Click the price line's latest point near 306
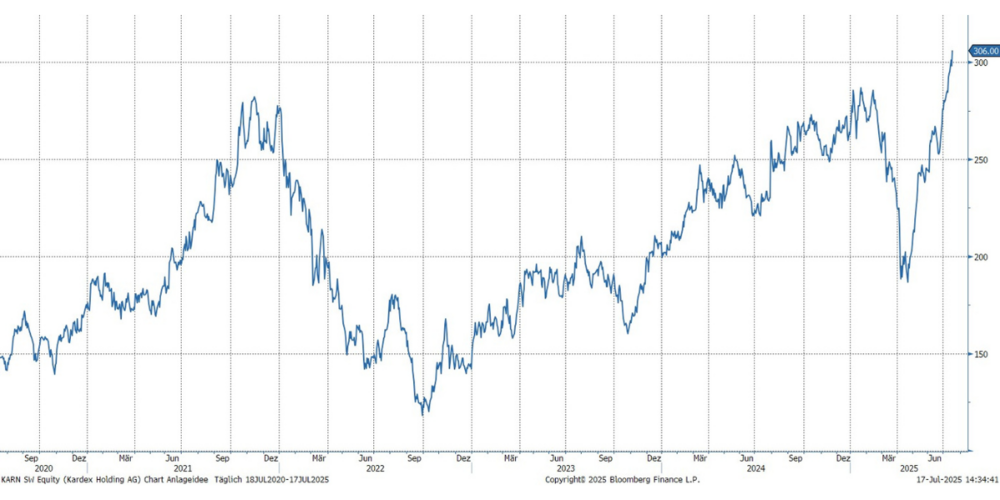Image resolution: width=1000 pixels, height=500 pixels. pyautogui.click(x=952, y=51)
